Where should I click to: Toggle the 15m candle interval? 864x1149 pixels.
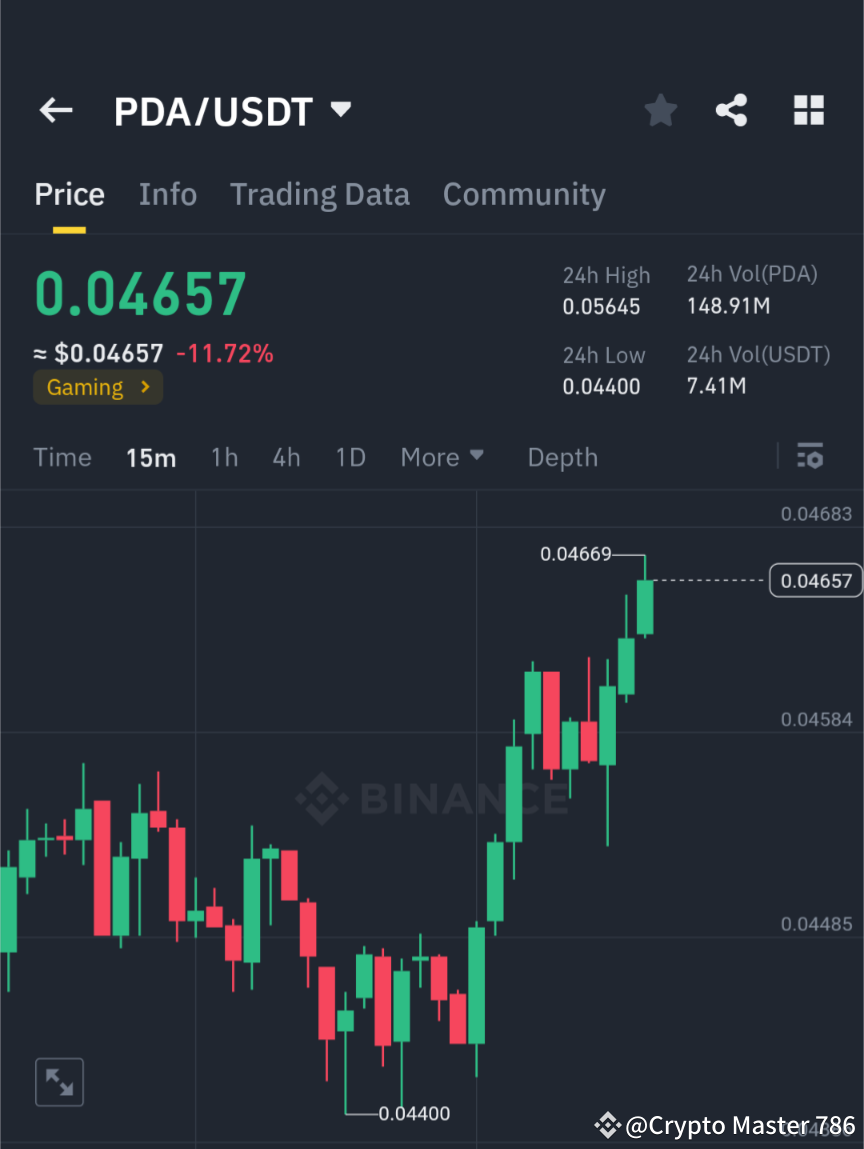pyautogui.click(x=151, y=457)
